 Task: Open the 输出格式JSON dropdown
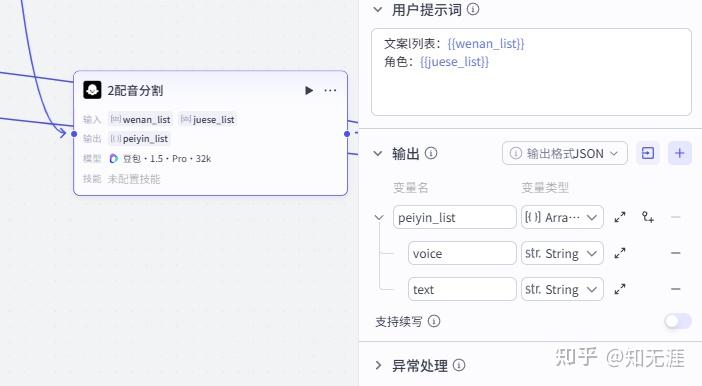point(565,153)
